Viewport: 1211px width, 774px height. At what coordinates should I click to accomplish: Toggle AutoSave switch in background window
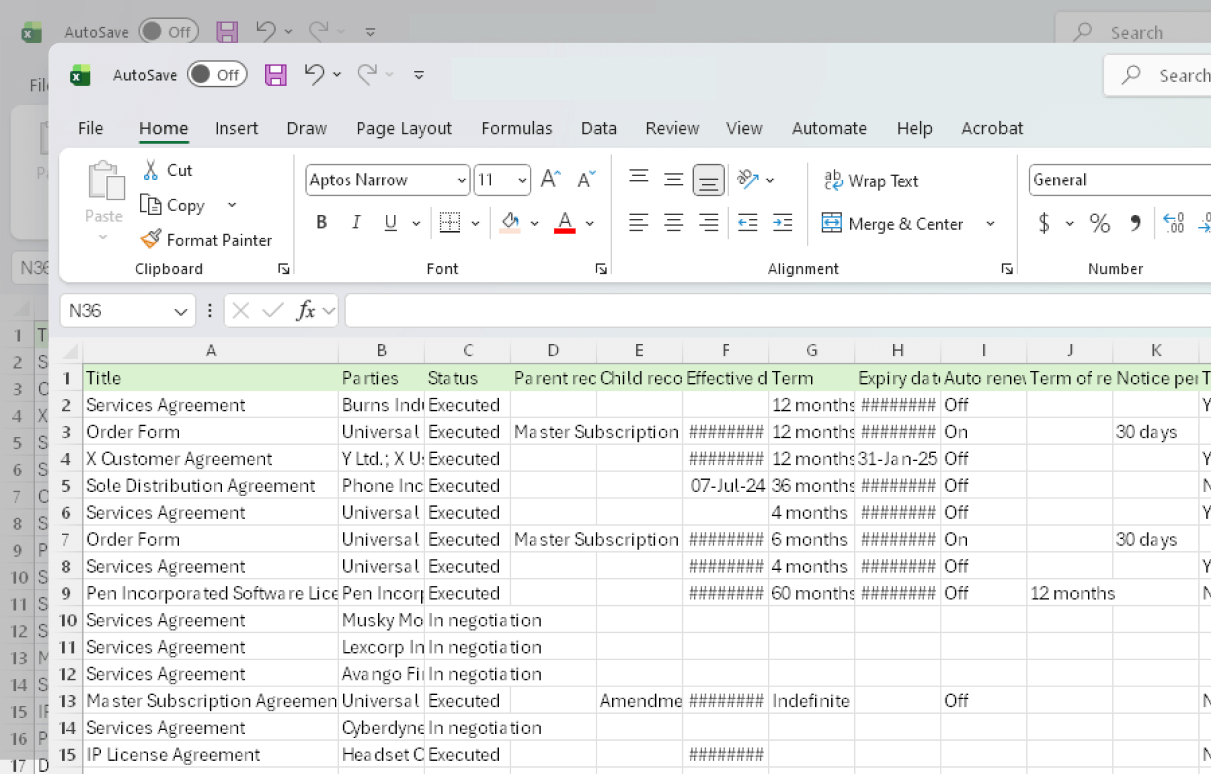(167, 32)
